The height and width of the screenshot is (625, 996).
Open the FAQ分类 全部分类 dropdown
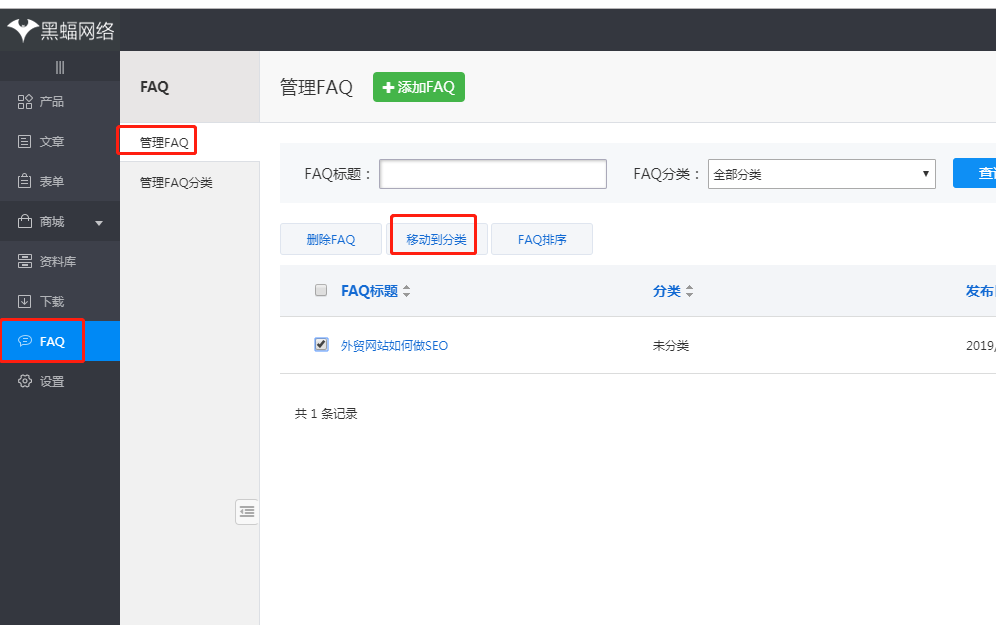821,174
